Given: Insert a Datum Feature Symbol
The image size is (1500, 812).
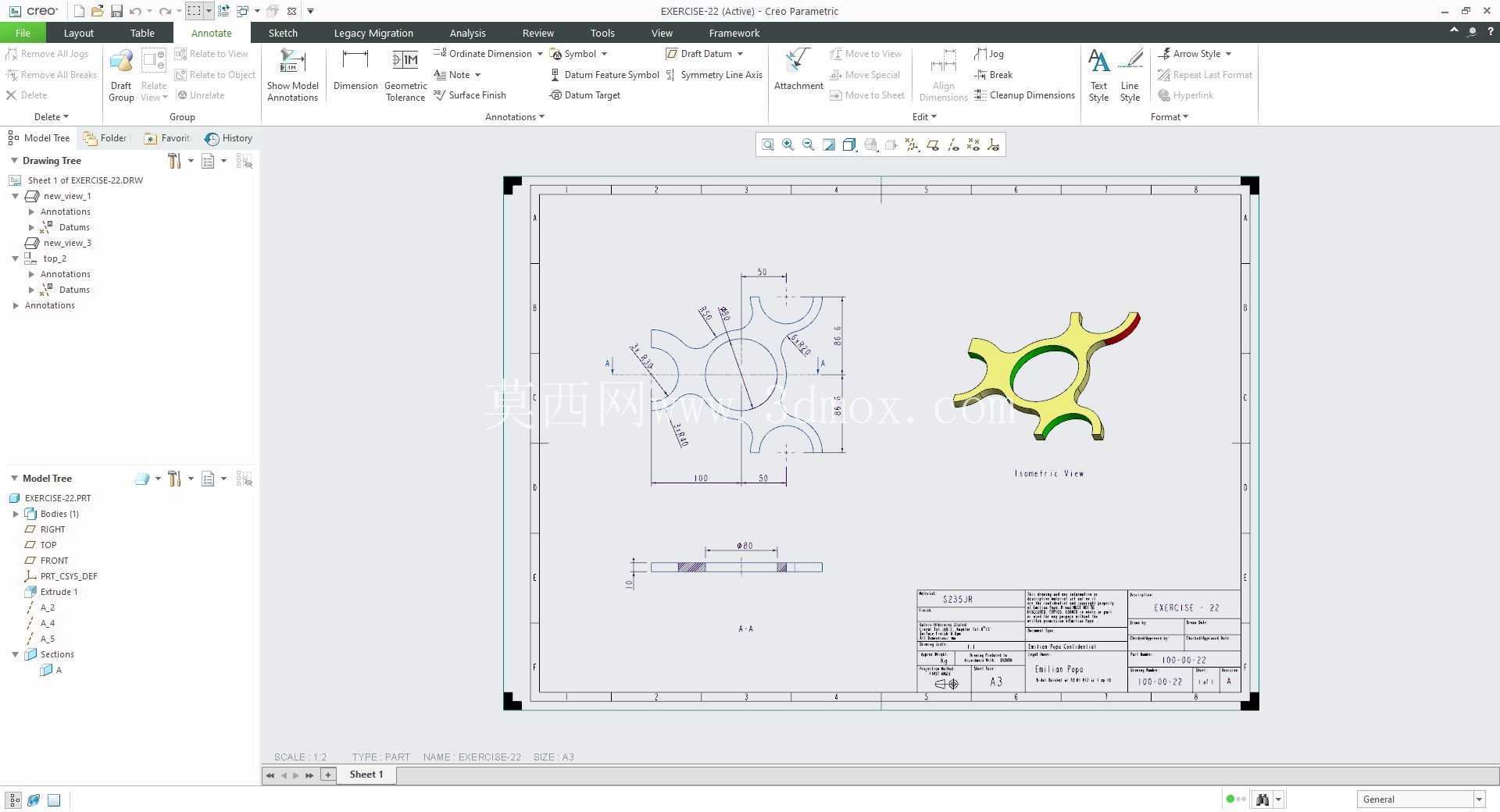Looking at the screenshot, I should [605, 75].
